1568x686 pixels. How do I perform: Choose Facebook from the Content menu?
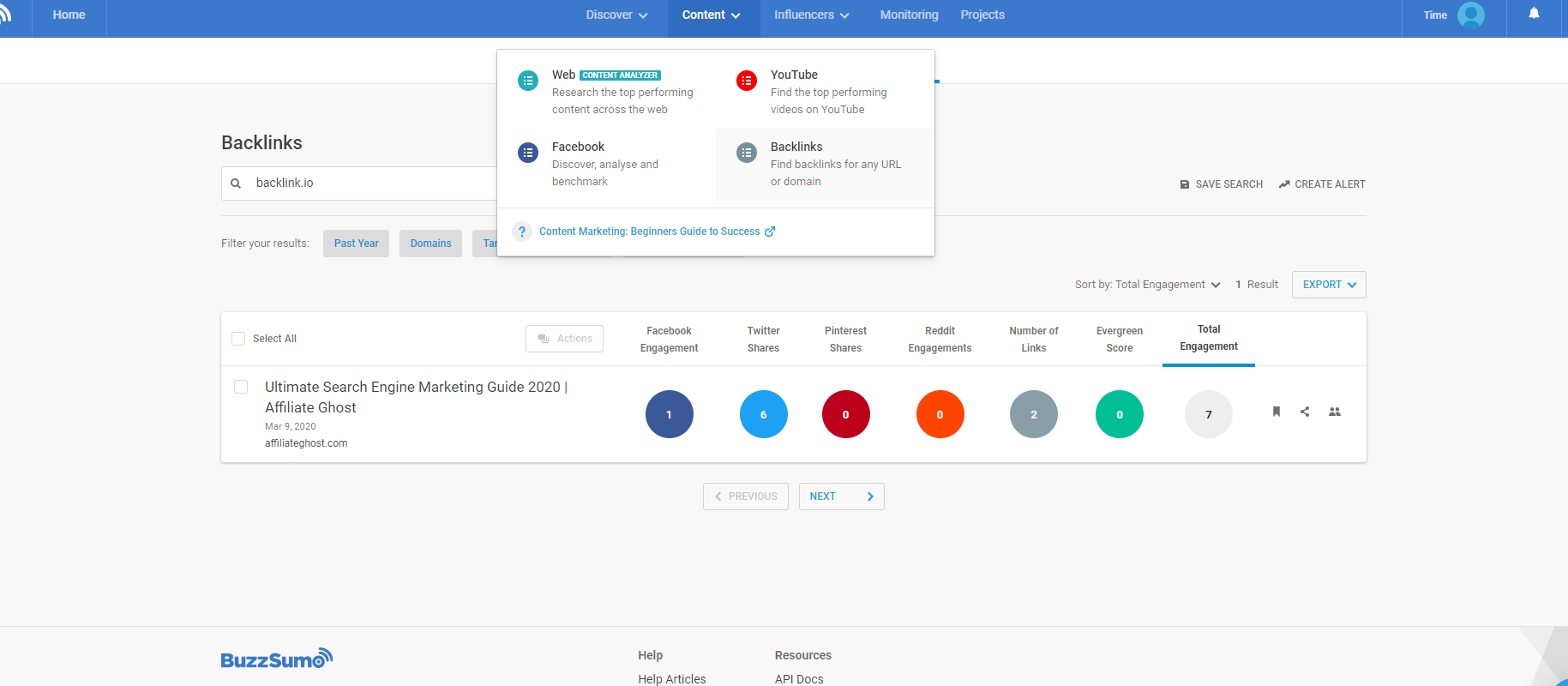click(x=606, y=165)
